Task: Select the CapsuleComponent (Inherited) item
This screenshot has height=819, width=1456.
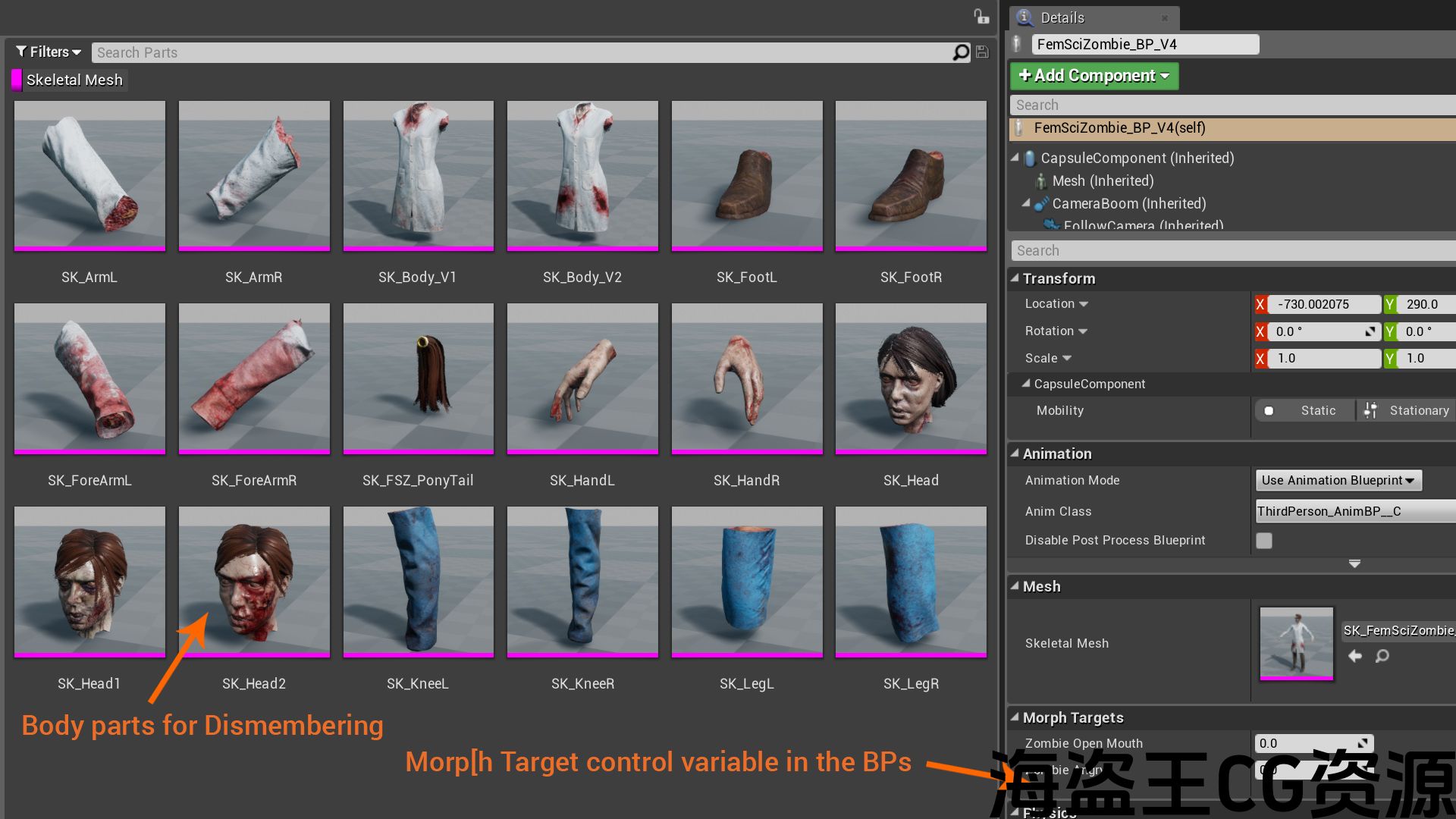Action: click(1137, 158)
